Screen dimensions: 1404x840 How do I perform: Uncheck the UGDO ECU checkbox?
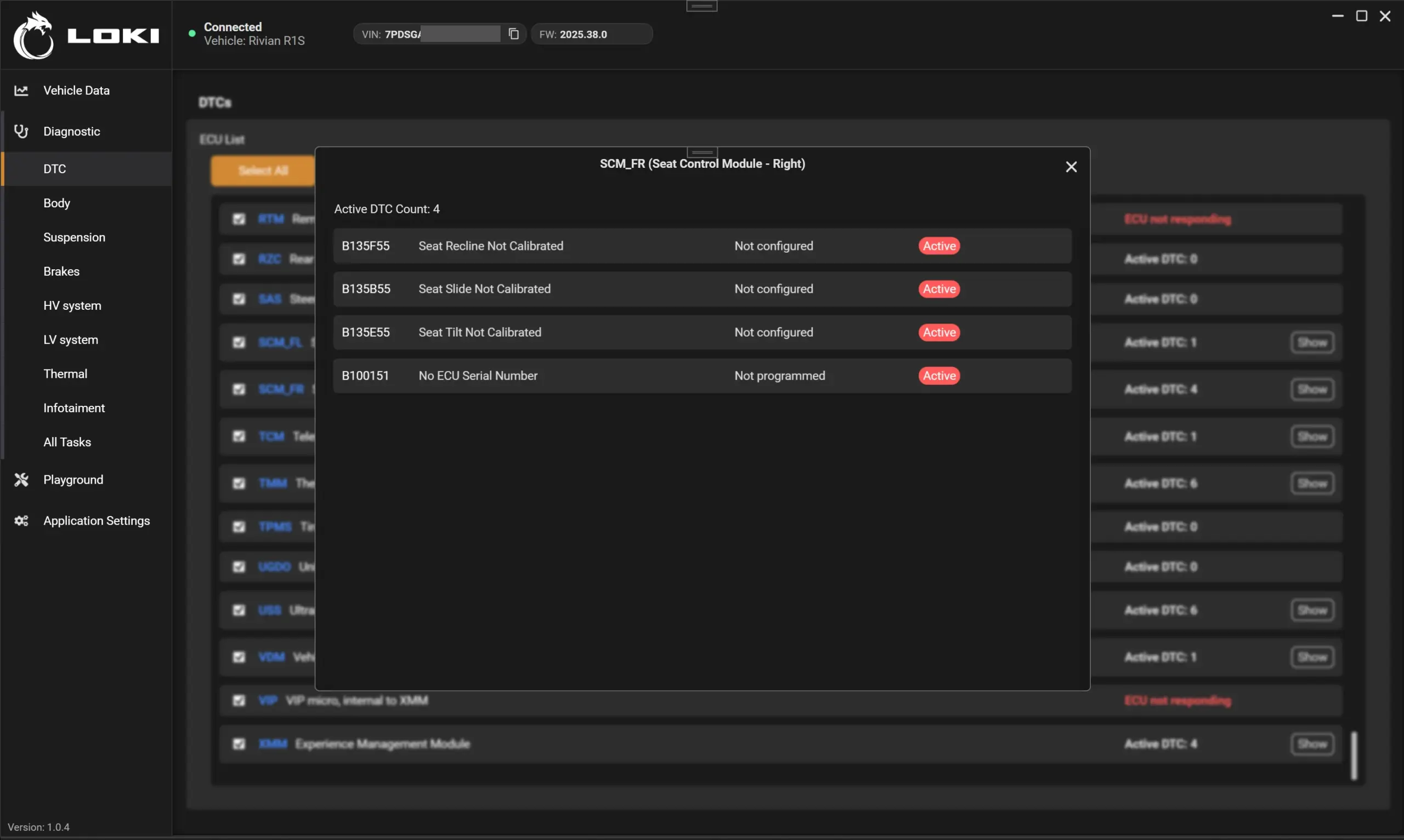click(239, 566)
